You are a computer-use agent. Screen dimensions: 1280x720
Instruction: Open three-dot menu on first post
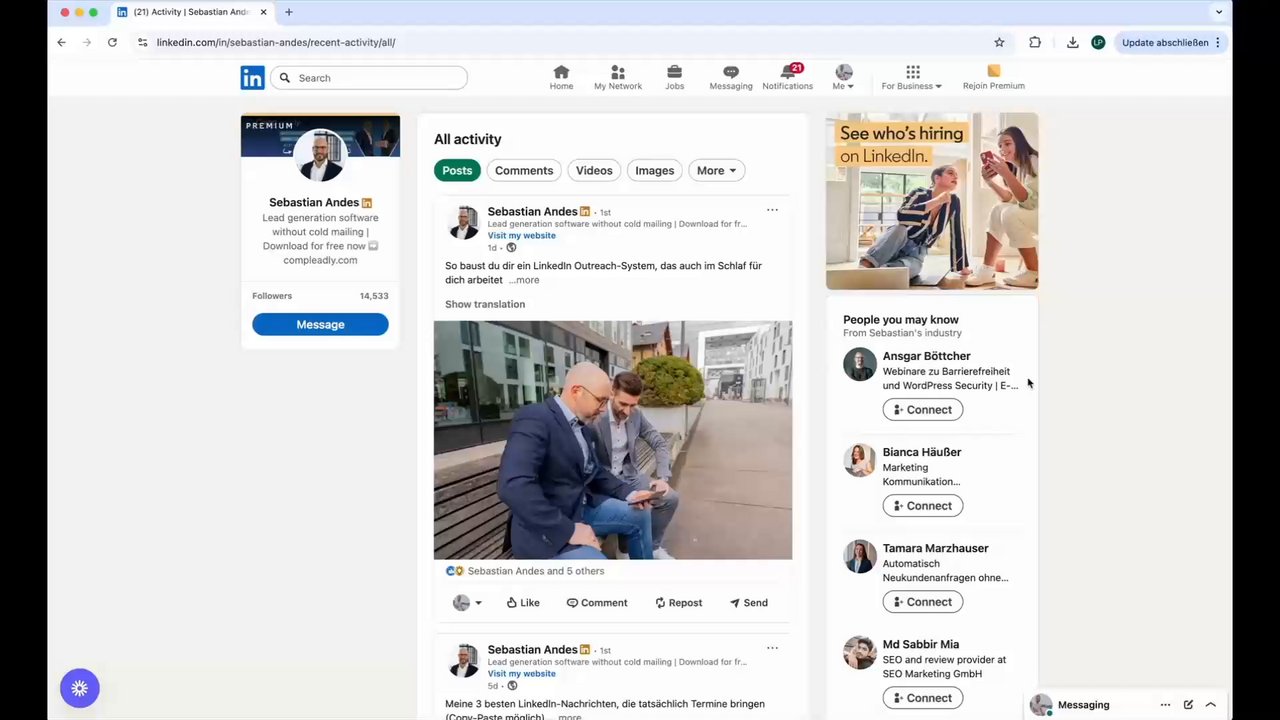(x=772, y=210)
